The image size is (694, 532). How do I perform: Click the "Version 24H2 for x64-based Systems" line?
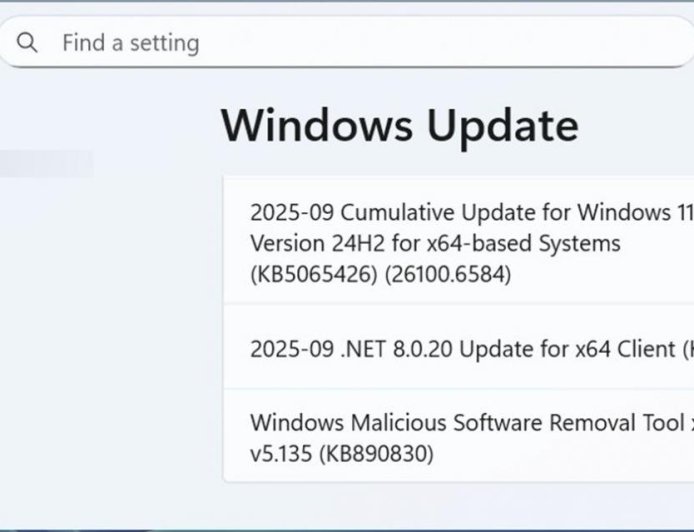tap(435, 243)
